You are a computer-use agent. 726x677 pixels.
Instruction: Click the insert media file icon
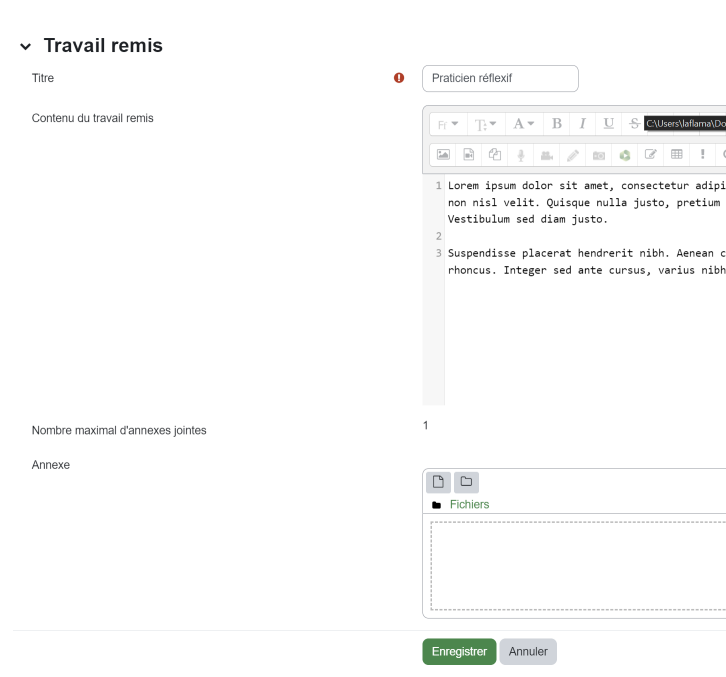coord(469,154)
